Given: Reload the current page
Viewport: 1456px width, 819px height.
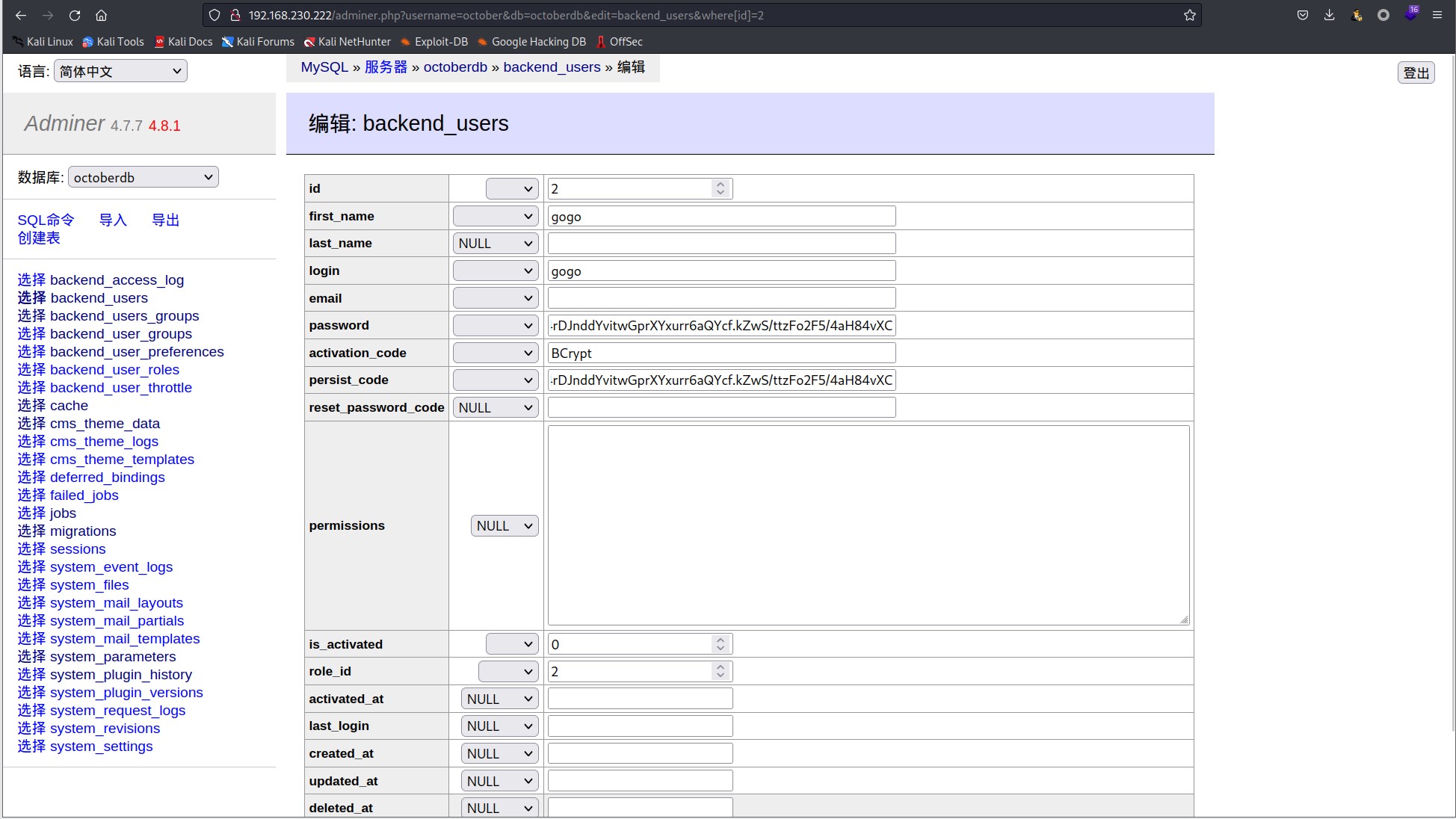Looking at the screenshot, I should [75, 15].
